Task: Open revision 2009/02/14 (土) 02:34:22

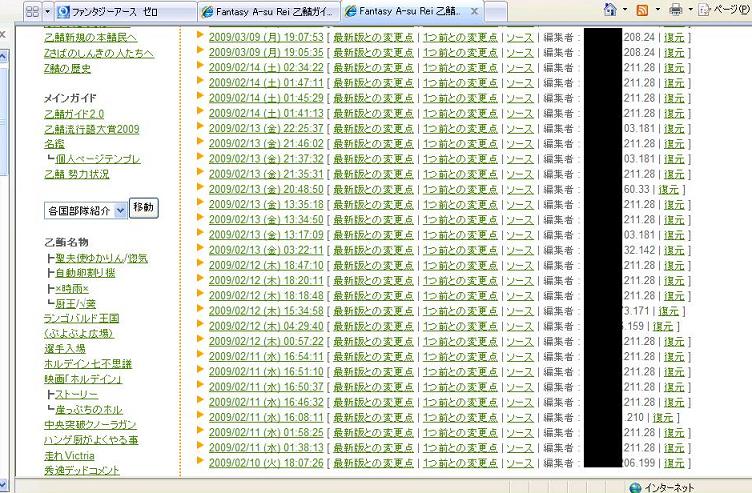Action: coord(266,68)
